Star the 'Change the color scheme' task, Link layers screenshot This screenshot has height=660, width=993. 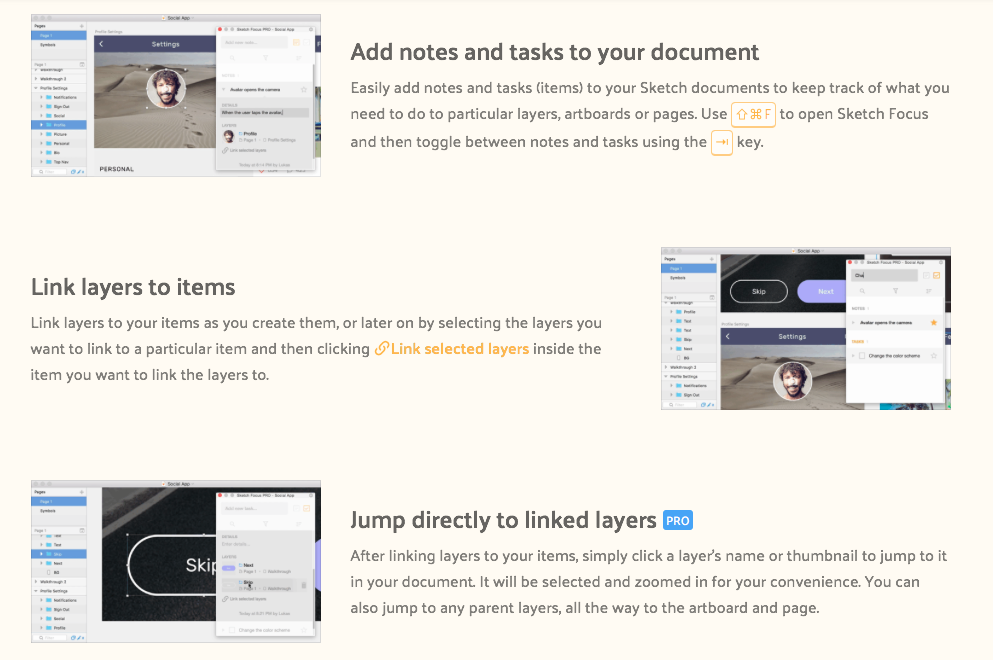pyautogui.click(x=933, y=356)
